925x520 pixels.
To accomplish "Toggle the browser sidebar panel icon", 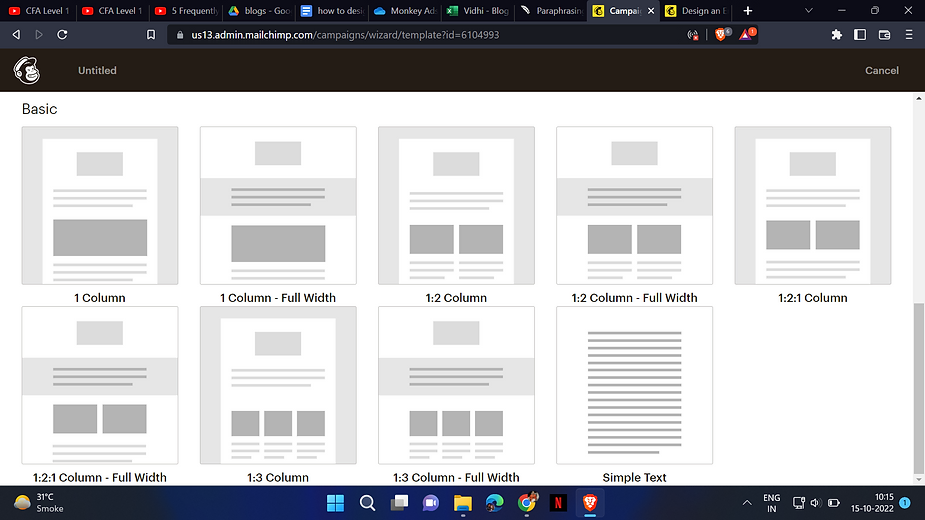I will click(x=860, y=34).
